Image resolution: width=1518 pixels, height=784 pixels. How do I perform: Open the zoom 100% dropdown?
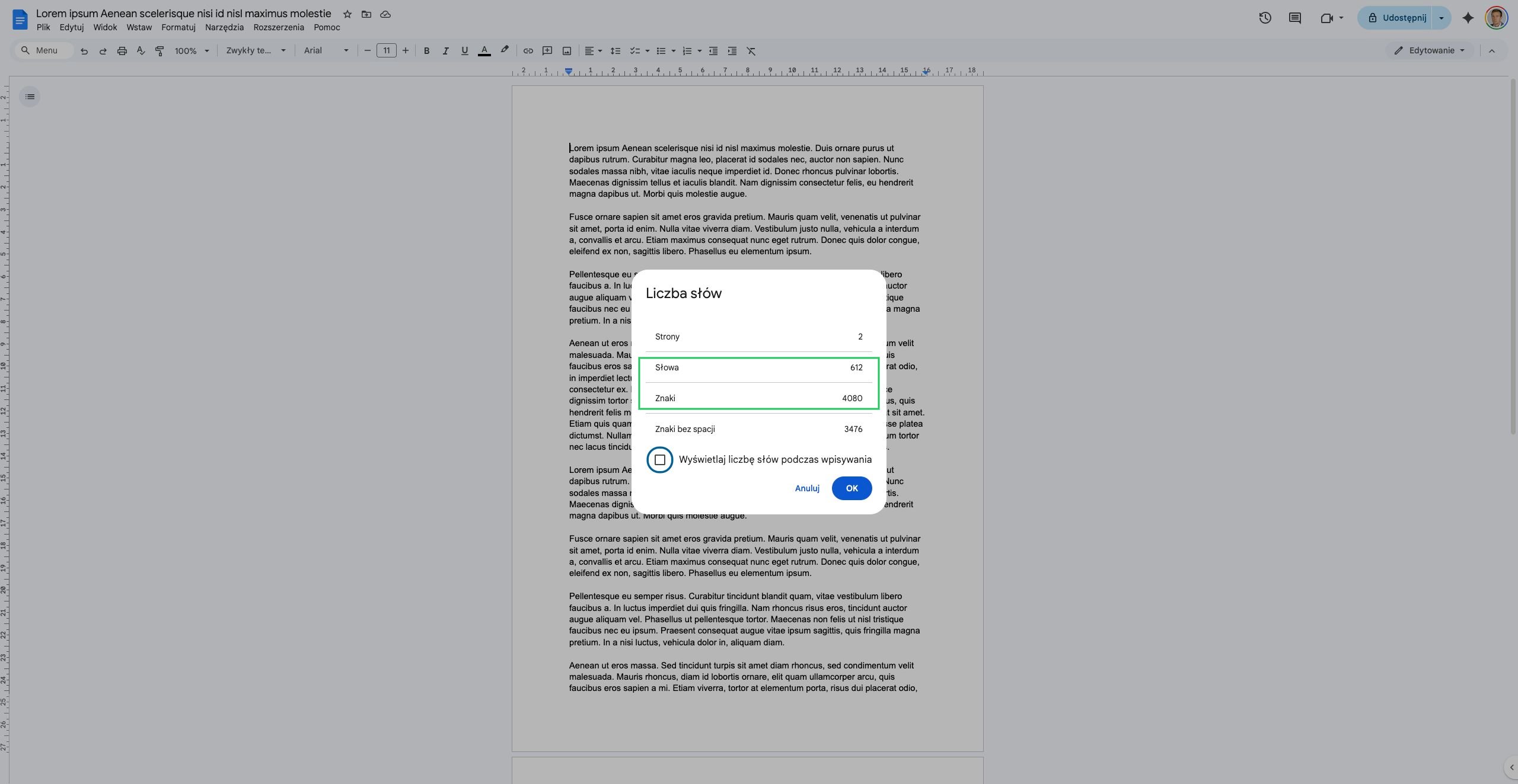point(192,51)
